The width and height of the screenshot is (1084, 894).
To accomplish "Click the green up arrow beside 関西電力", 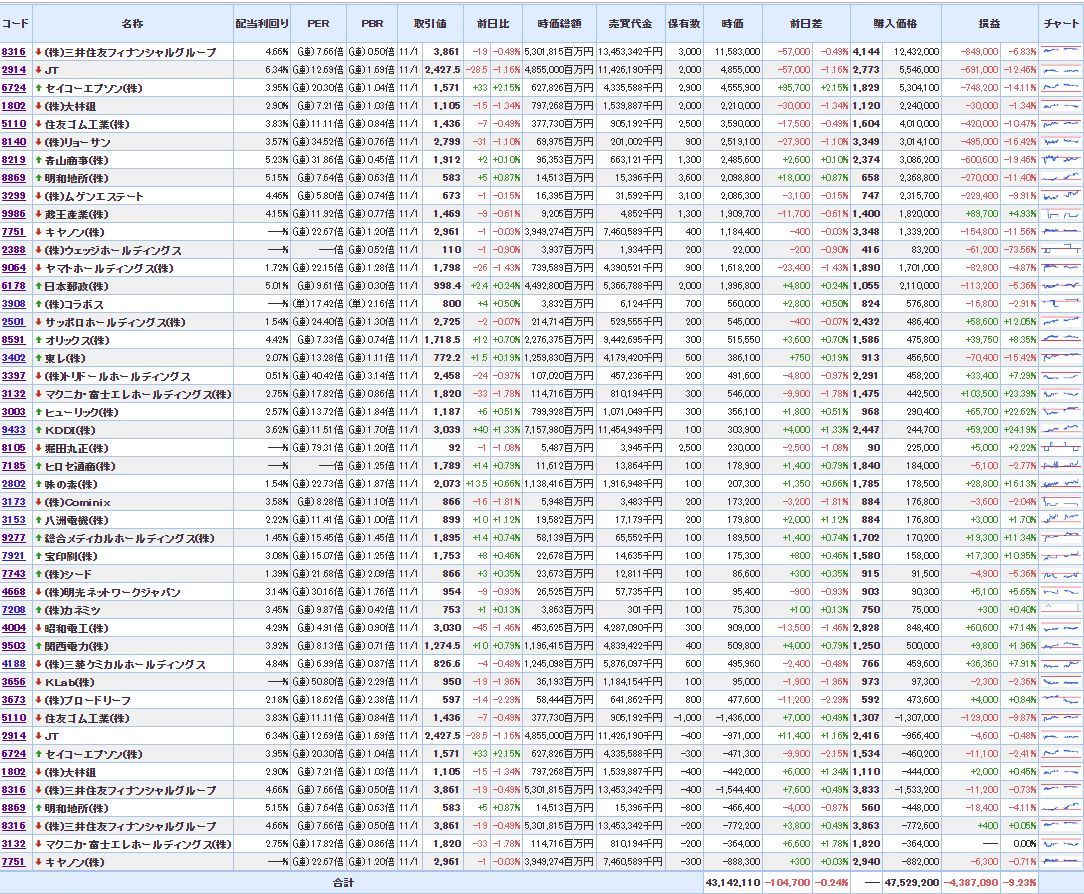I will tap(38, 646).
